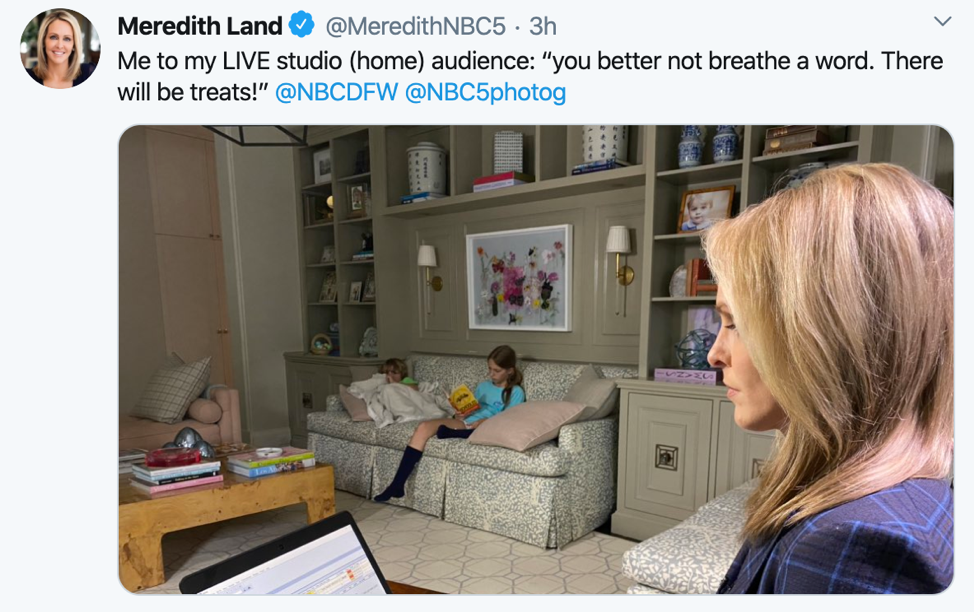
Task: Select the framed baby portrait on shelf
Action: [706, 209]
